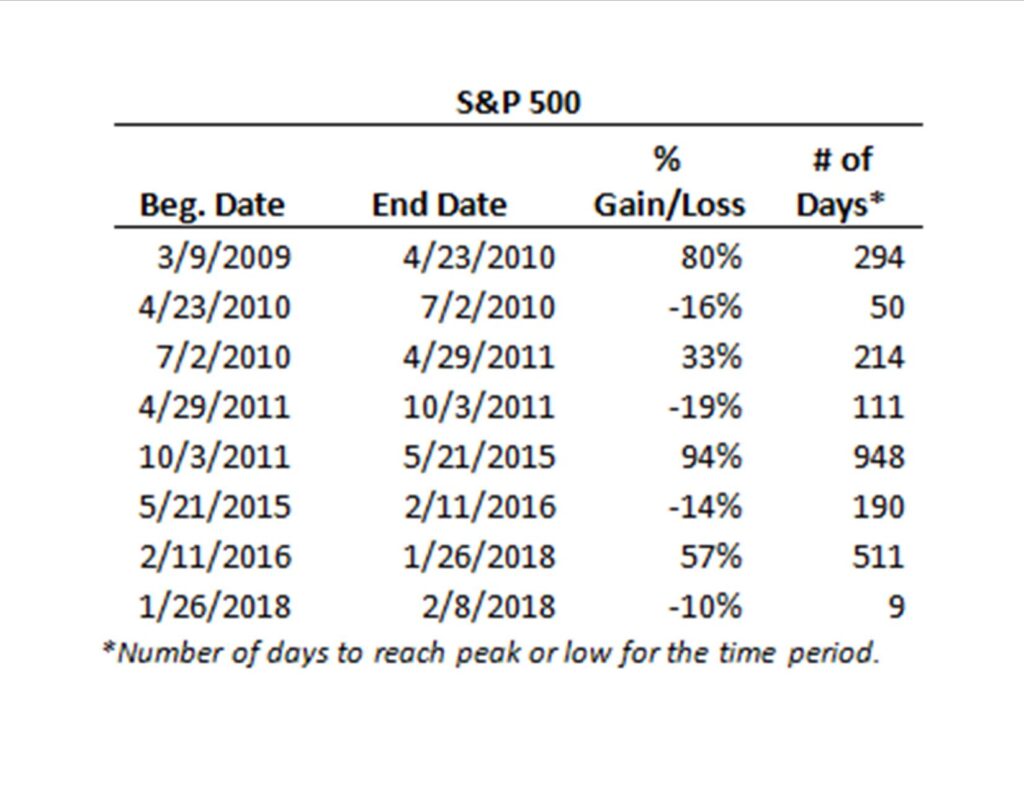Click the 2/8/2018 end date cell

pyautogui.click(x=486, y=606)
